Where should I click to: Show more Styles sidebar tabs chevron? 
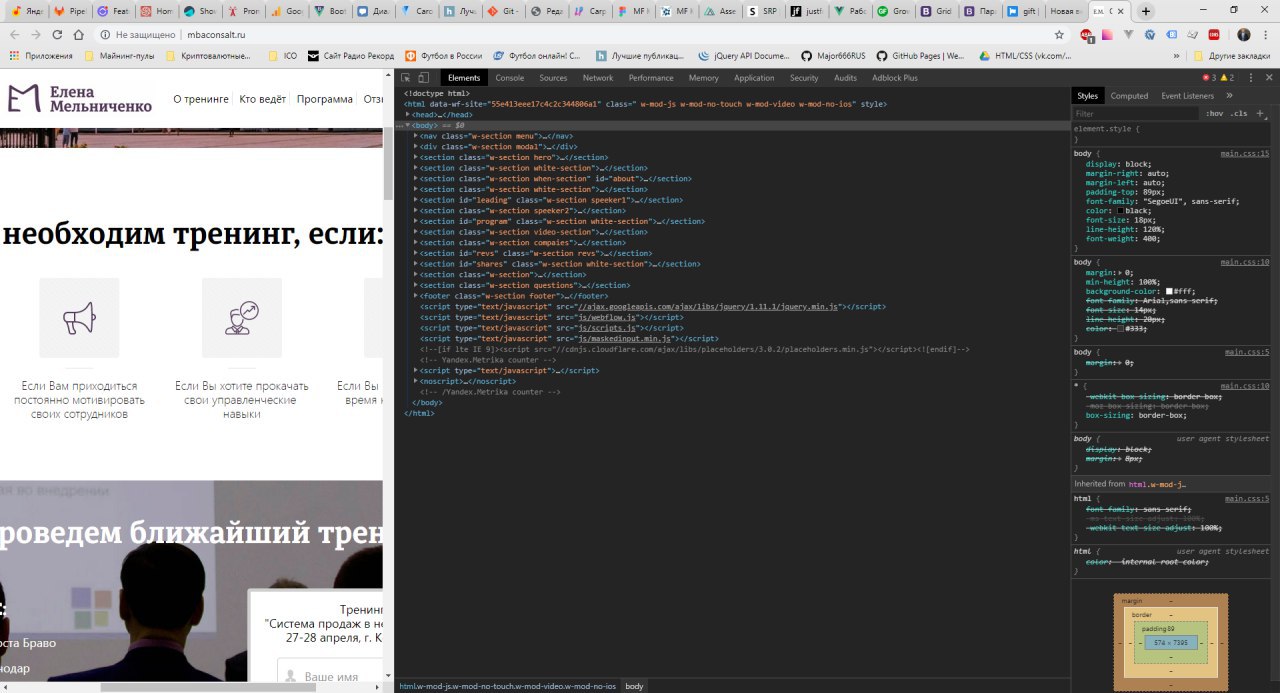(x=1228, y=96)
